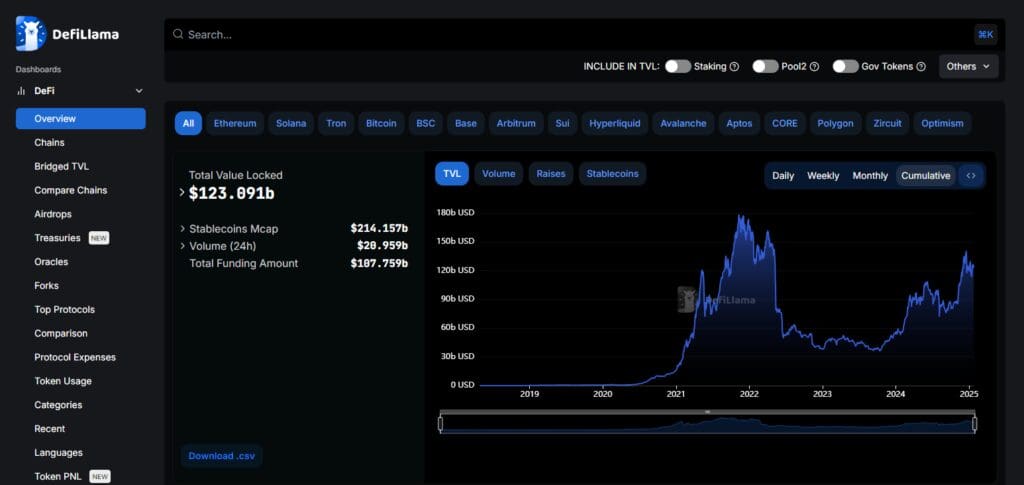Filter by Ethereum chain
This screenshot has height=485, width=1024.
(235, 123)
